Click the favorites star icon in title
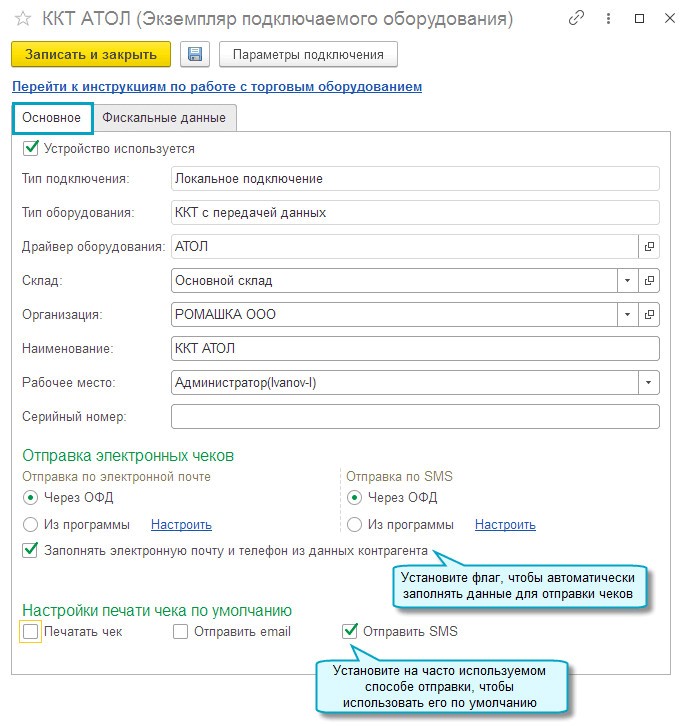Viewport: 689px width, 726px height. [x=22, y=18]
